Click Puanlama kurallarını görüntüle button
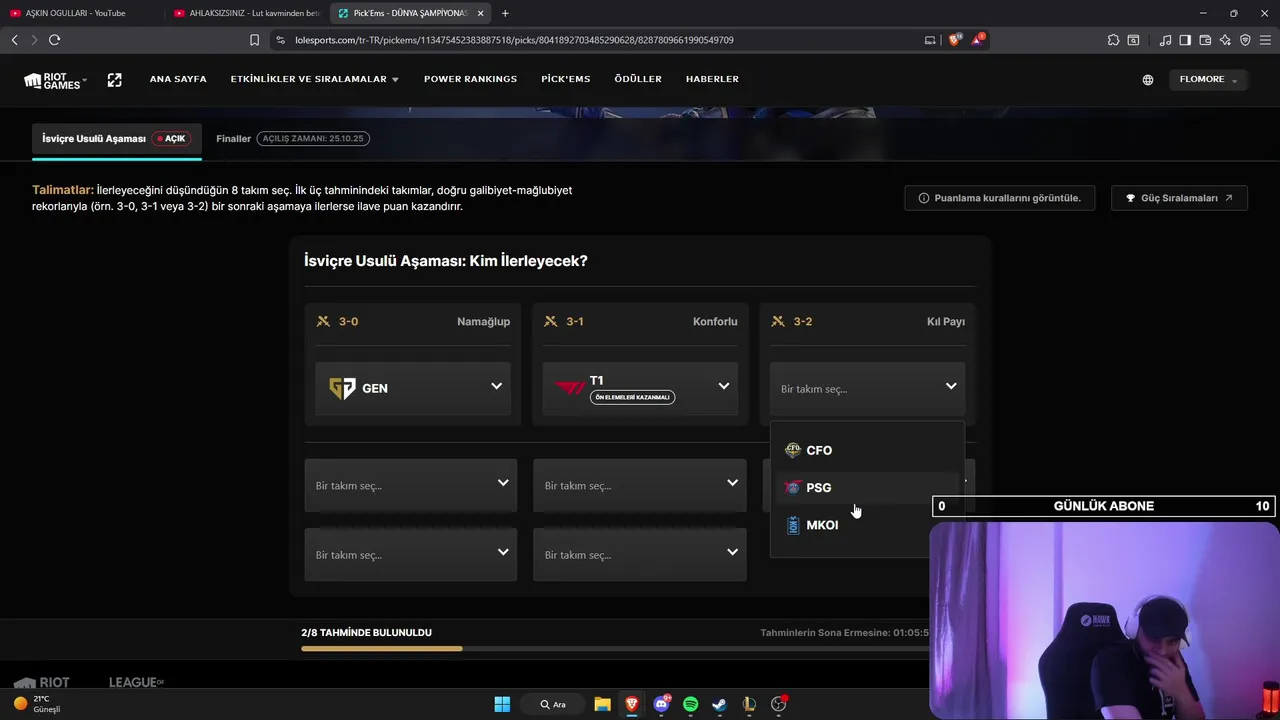 [999, 198]
